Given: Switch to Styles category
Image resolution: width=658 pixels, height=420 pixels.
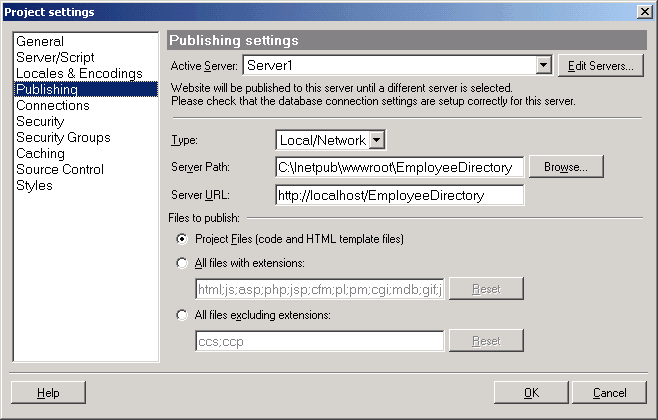Looking at the screenshot, I should click(x=34, y=186).
